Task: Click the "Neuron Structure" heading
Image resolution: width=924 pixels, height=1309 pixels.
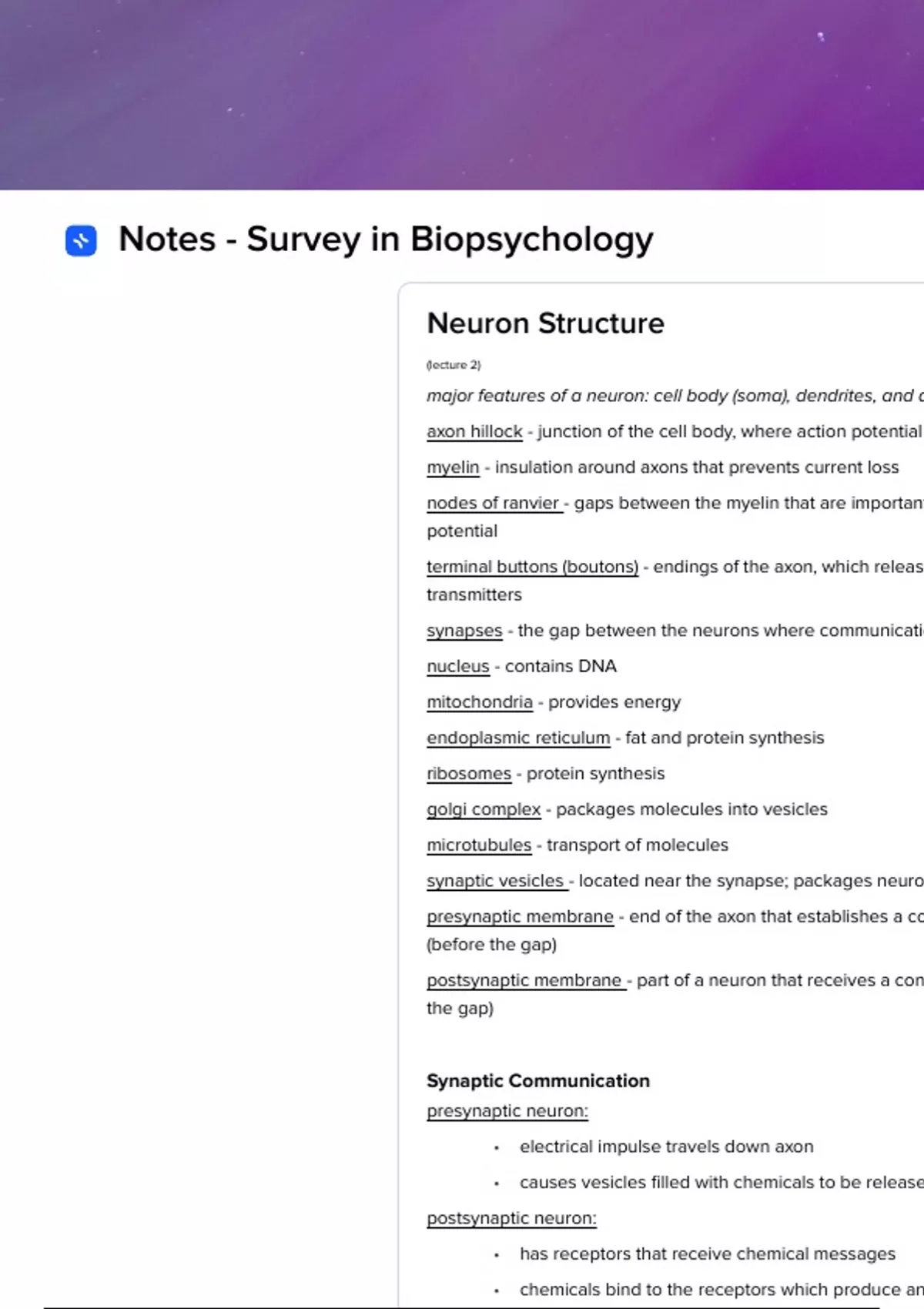Action: pyautogui.click(x=545, y=323)
